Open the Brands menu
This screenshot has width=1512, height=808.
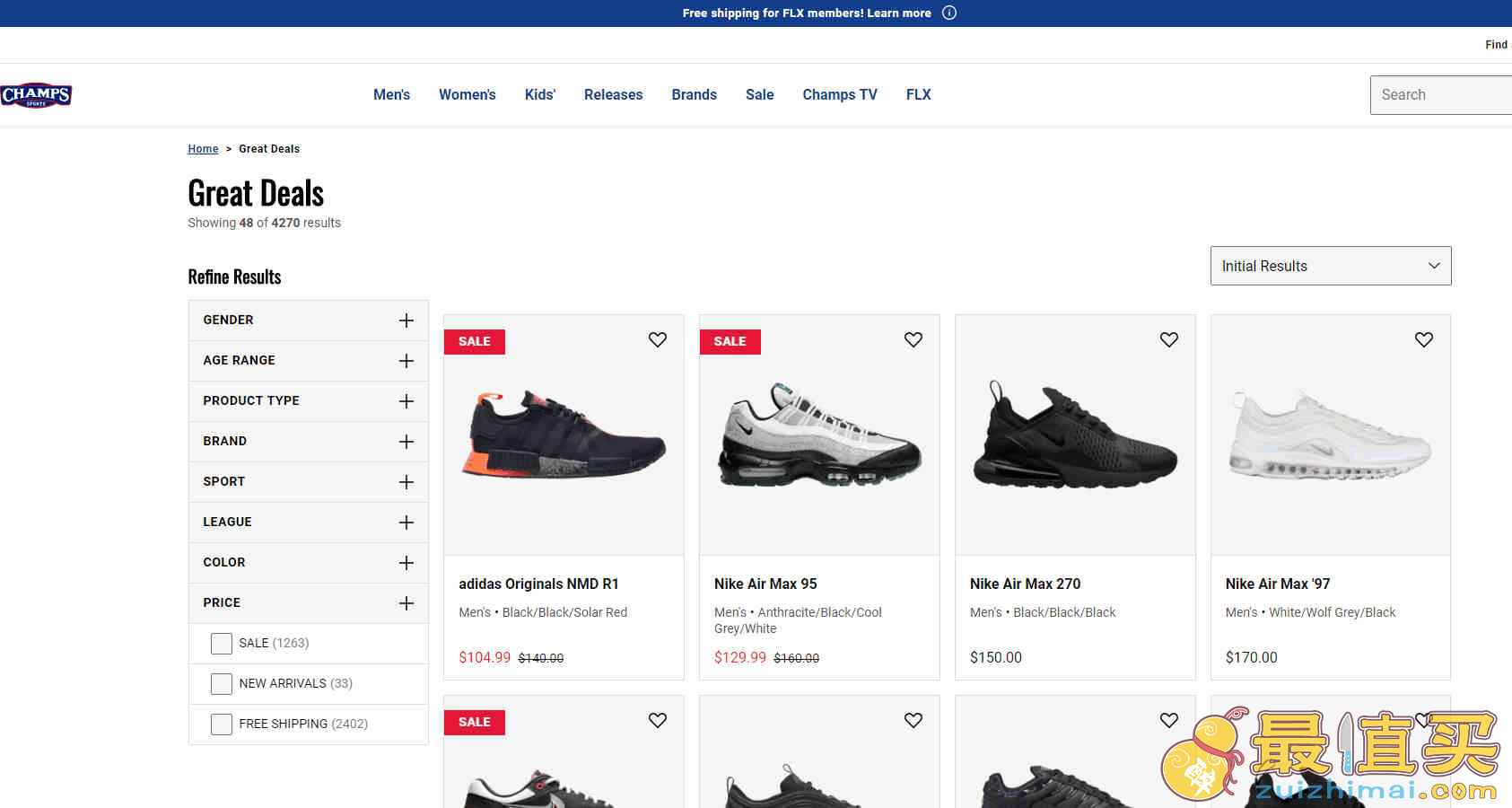(694, 94)
